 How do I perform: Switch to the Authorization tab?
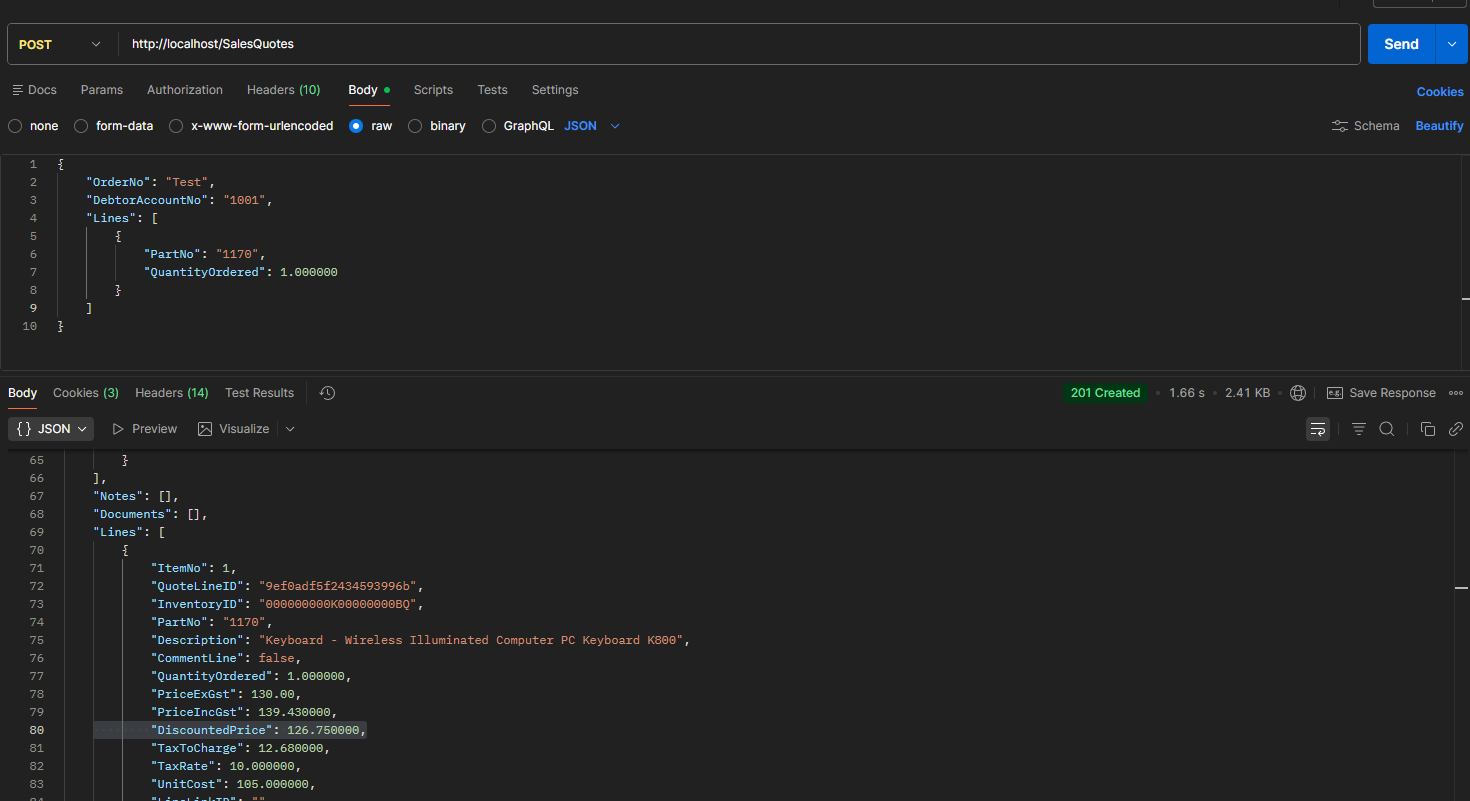(185, 90)
